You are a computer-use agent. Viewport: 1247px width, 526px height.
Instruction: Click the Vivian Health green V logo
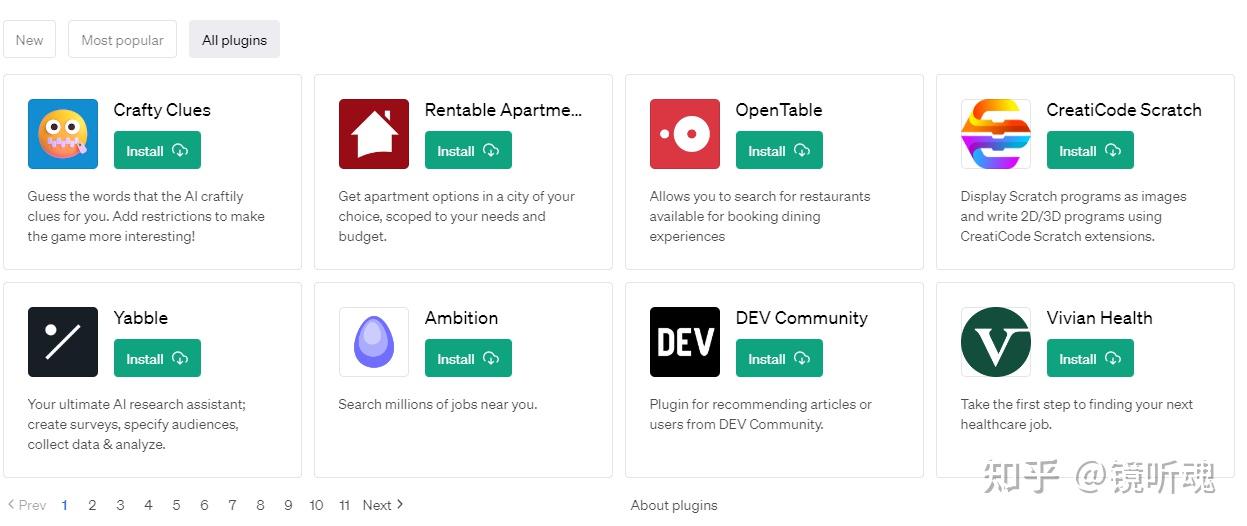point(996,342)
